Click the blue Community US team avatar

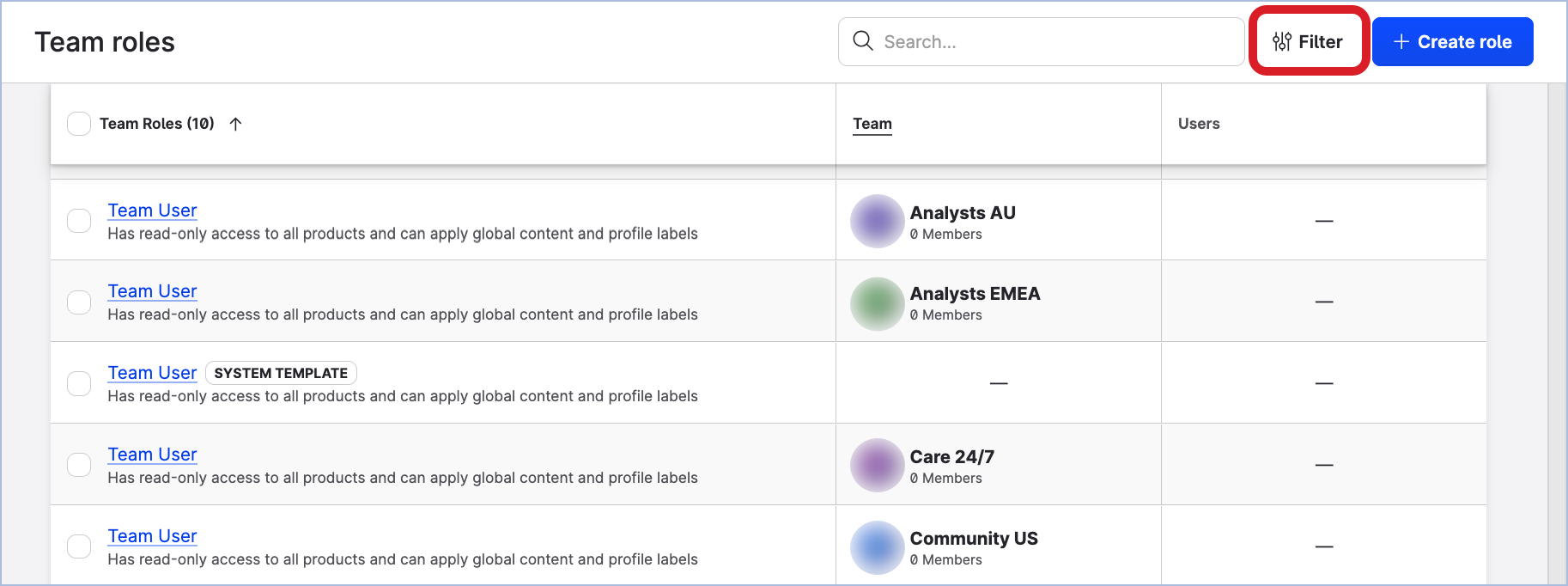point(877,547)
